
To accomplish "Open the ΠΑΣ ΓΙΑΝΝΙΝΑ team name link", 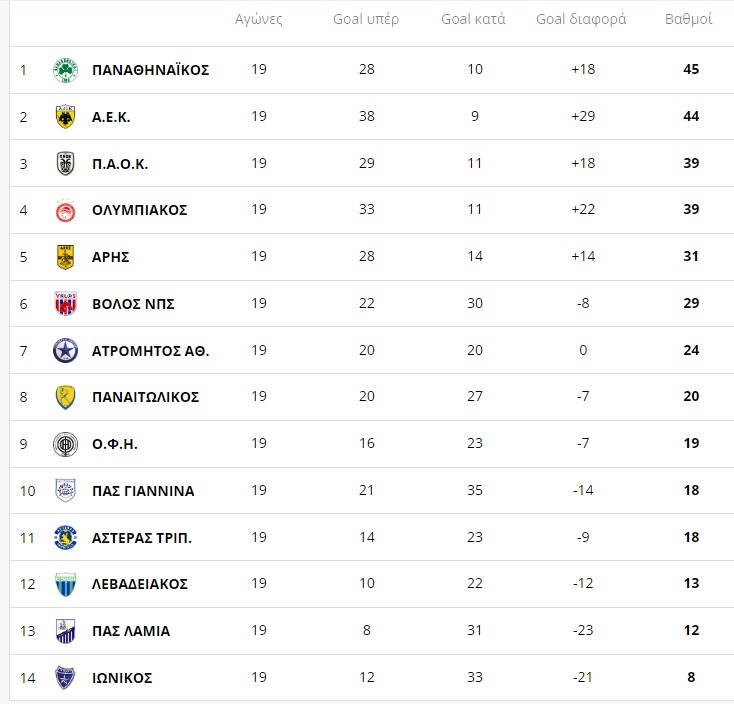I will [143, 491].
